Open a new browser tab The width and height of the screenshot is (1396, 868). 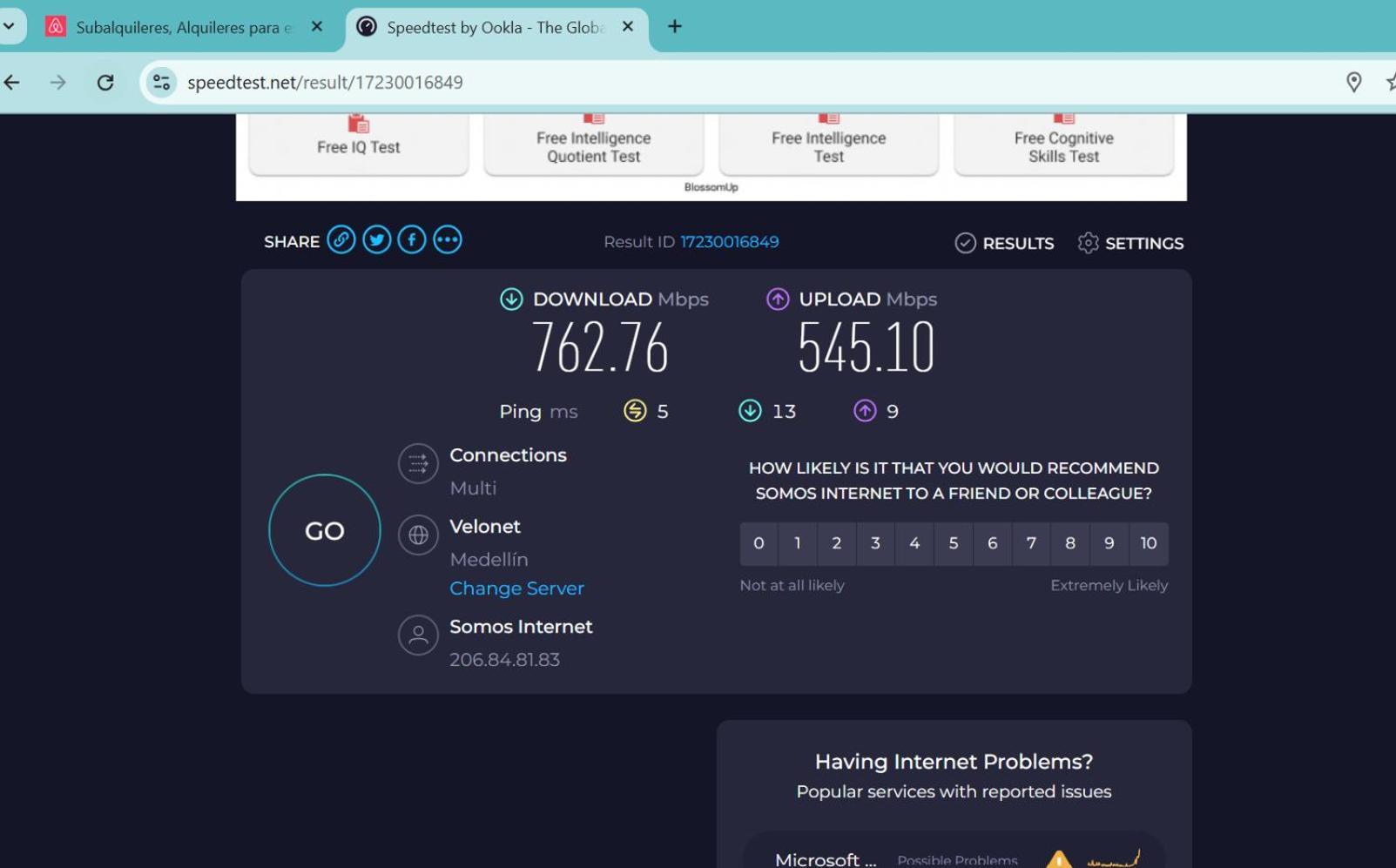click(675, 27)
